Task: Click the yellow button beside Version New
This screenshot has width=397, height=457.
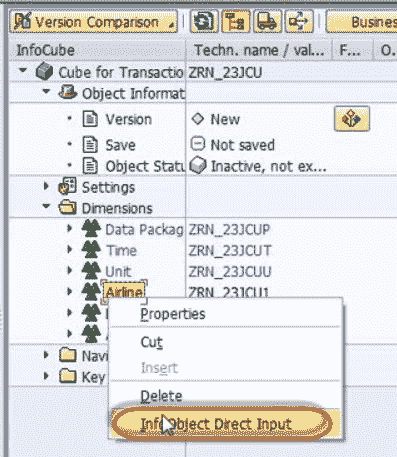Action: click(352, 119)
